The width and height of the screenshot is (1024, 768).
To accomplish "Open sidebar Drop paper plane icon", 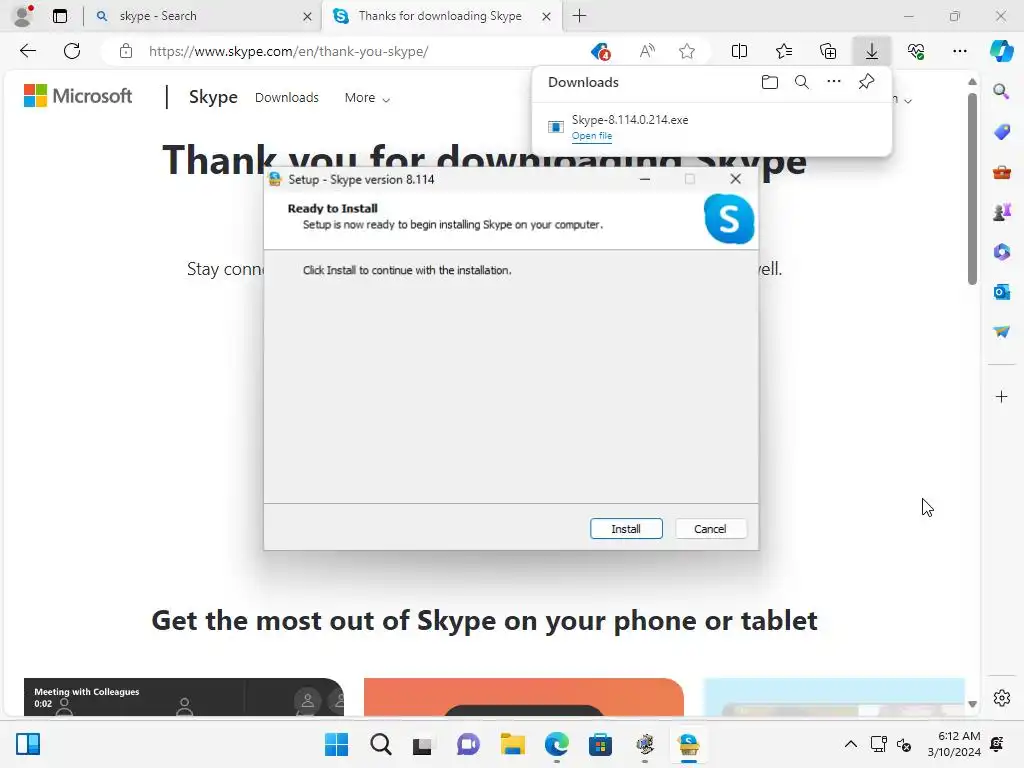I will (x=1001, y=332).
